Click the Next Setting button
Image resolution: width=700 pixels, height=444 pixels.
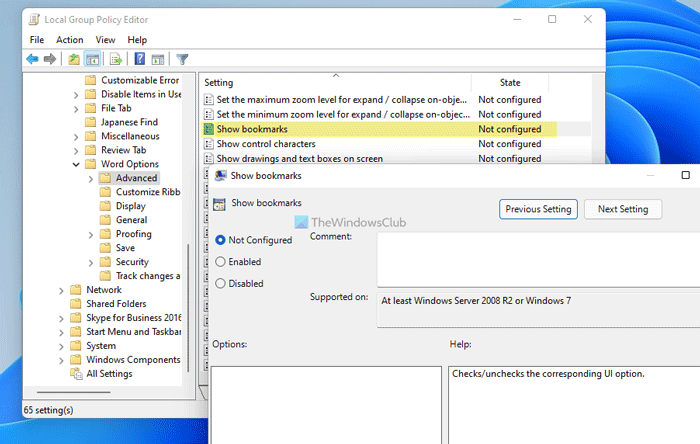coord(623,209)
